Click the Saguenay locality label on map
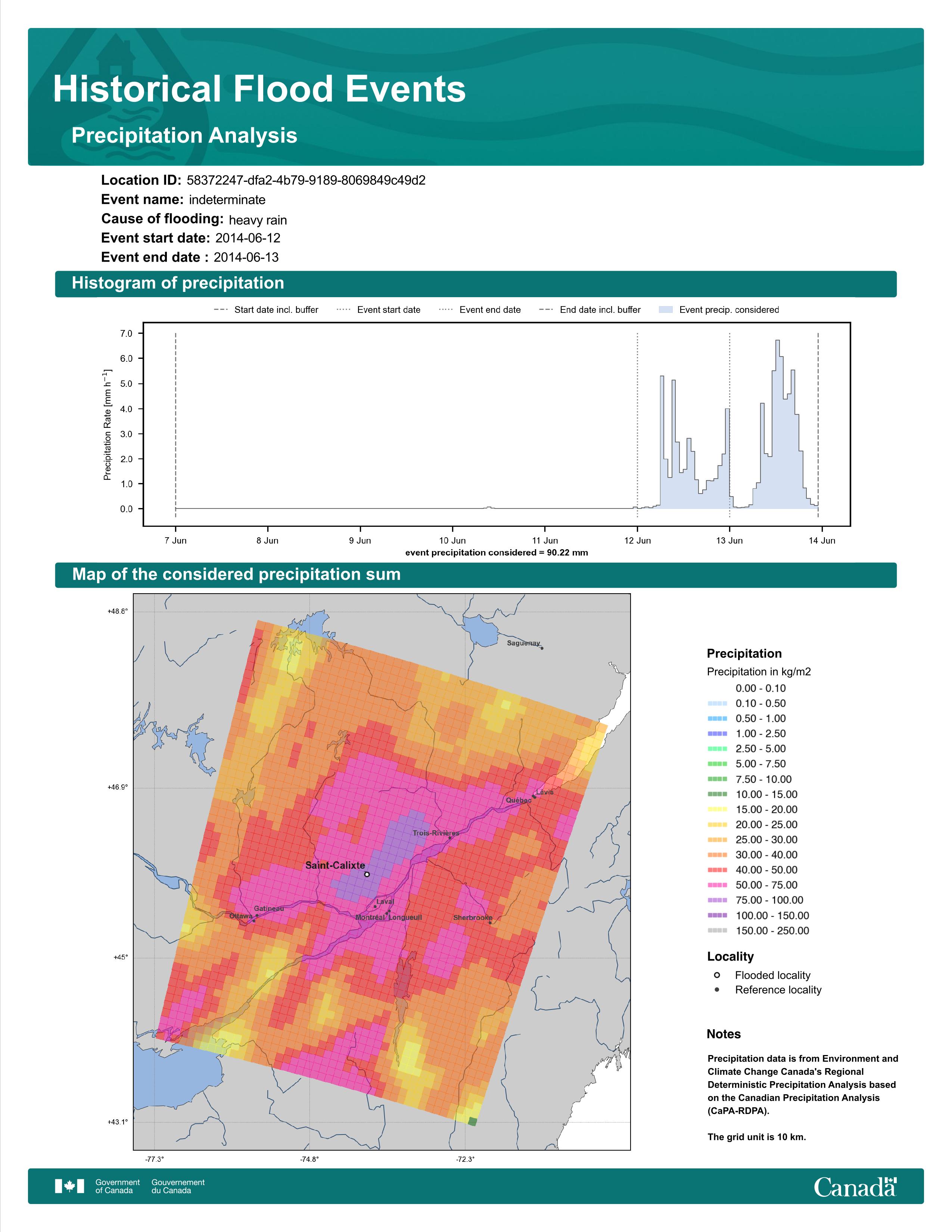The height and width of the screenshot is (1232, 952). 523,643
